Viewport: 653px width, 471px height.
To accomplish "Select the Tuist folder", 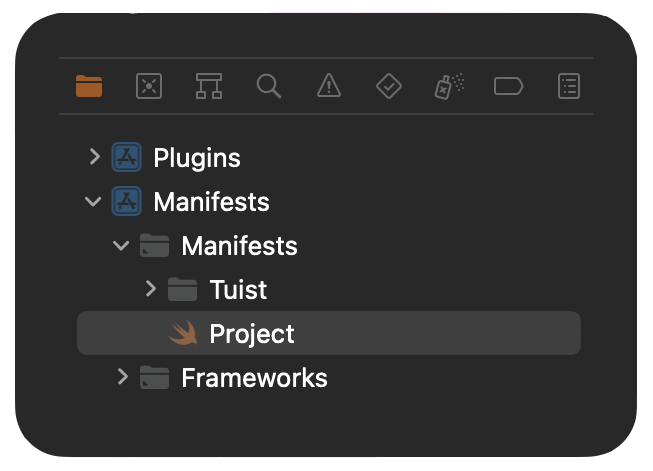I will click(x=238, y=290).
